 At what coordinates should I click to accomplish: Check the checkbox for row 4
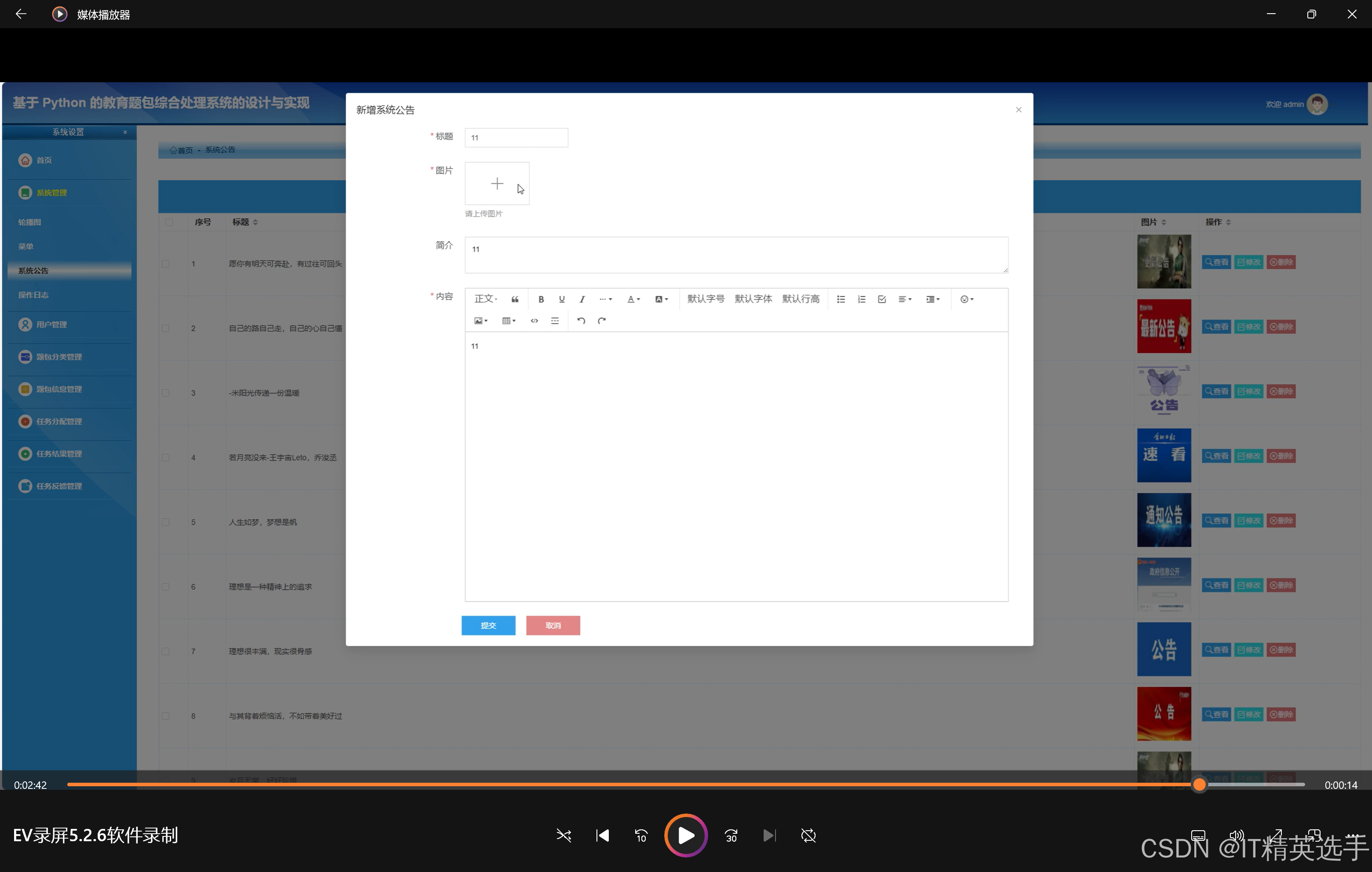point(165,457)
